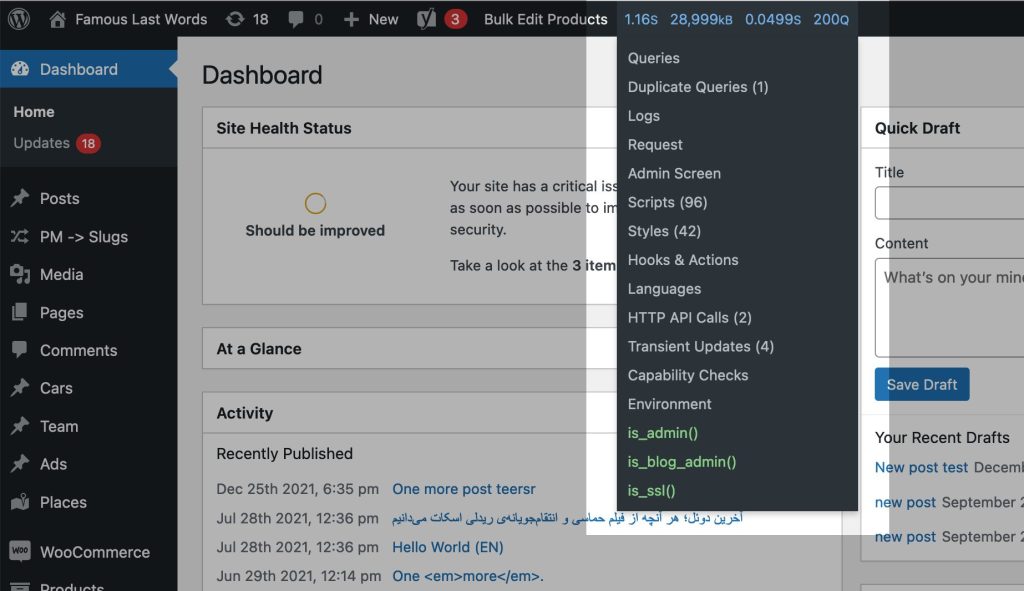Open Bulk Edit Products in admin bar

pos(545,20)
